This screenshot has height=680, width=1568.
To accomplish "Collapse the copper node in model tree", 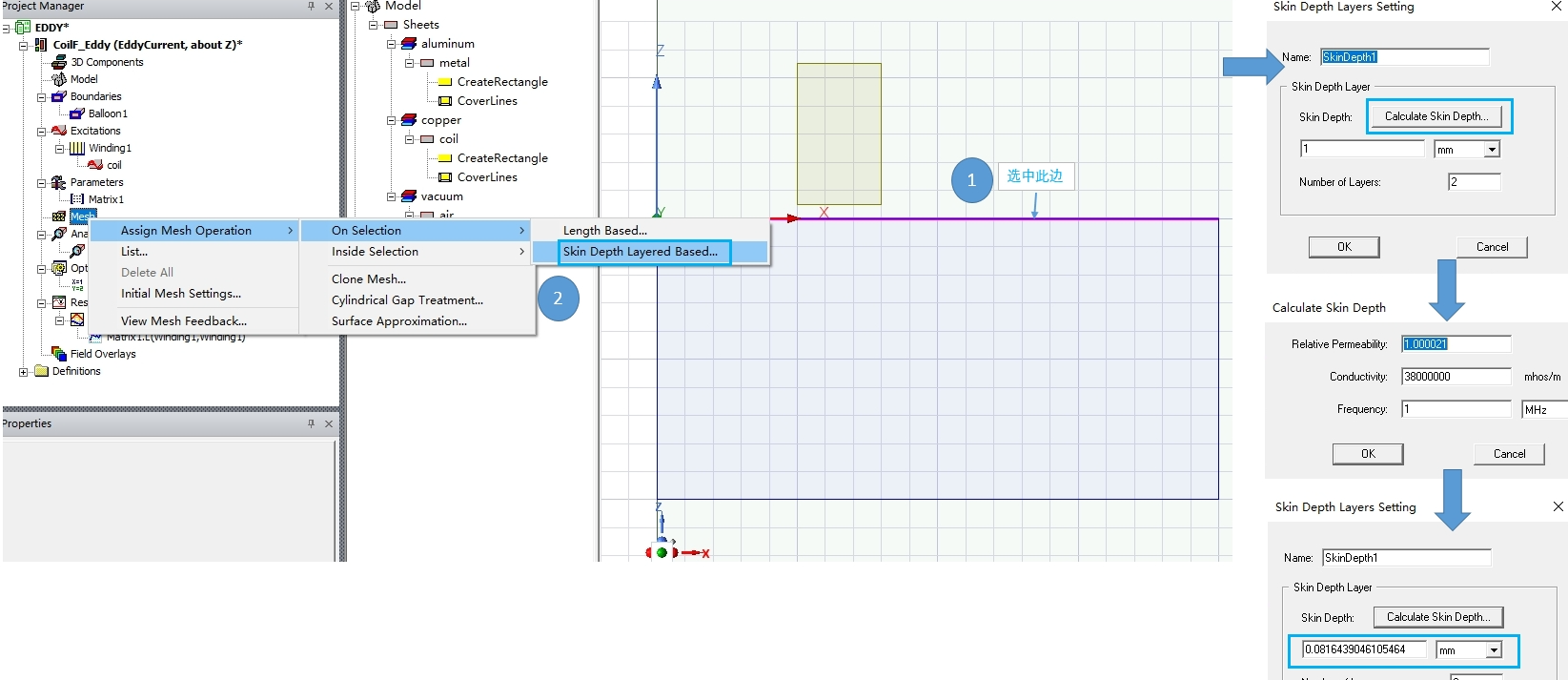I will click(391, 120).
